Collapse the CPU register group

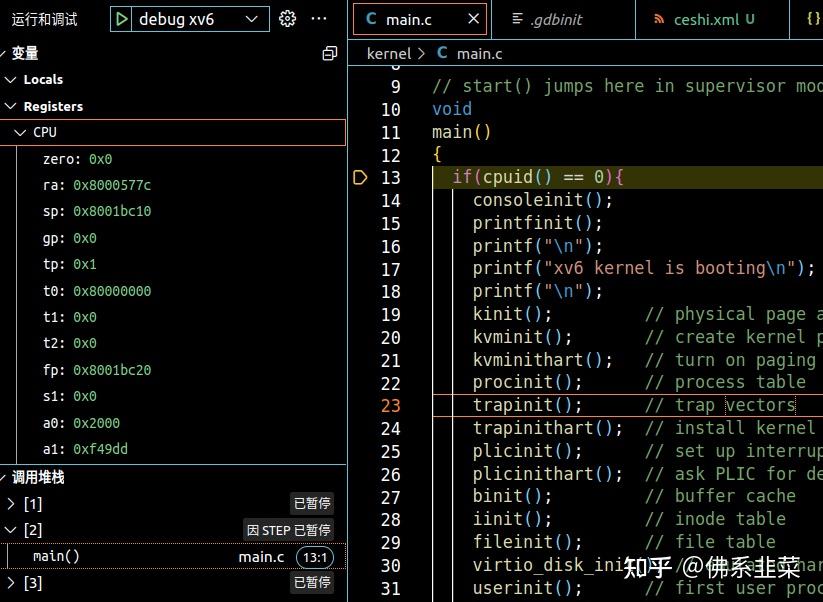(21, 131)
